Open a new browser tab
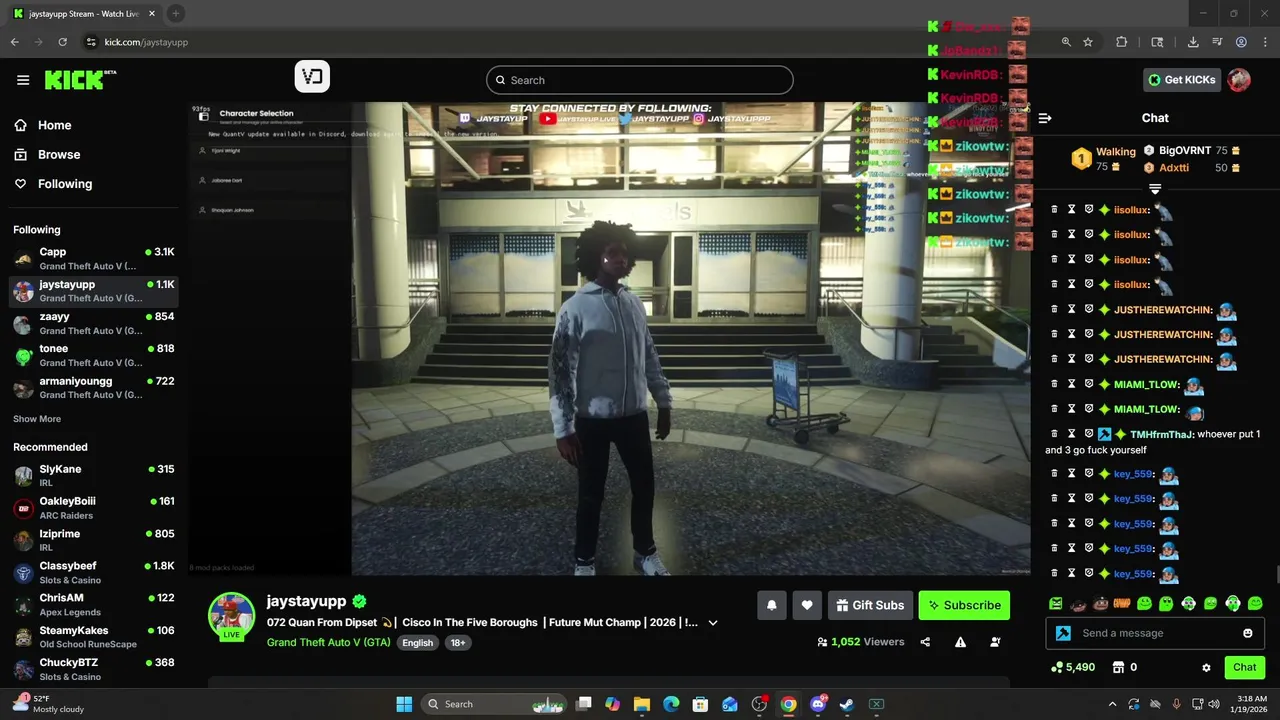 (176, 14)
